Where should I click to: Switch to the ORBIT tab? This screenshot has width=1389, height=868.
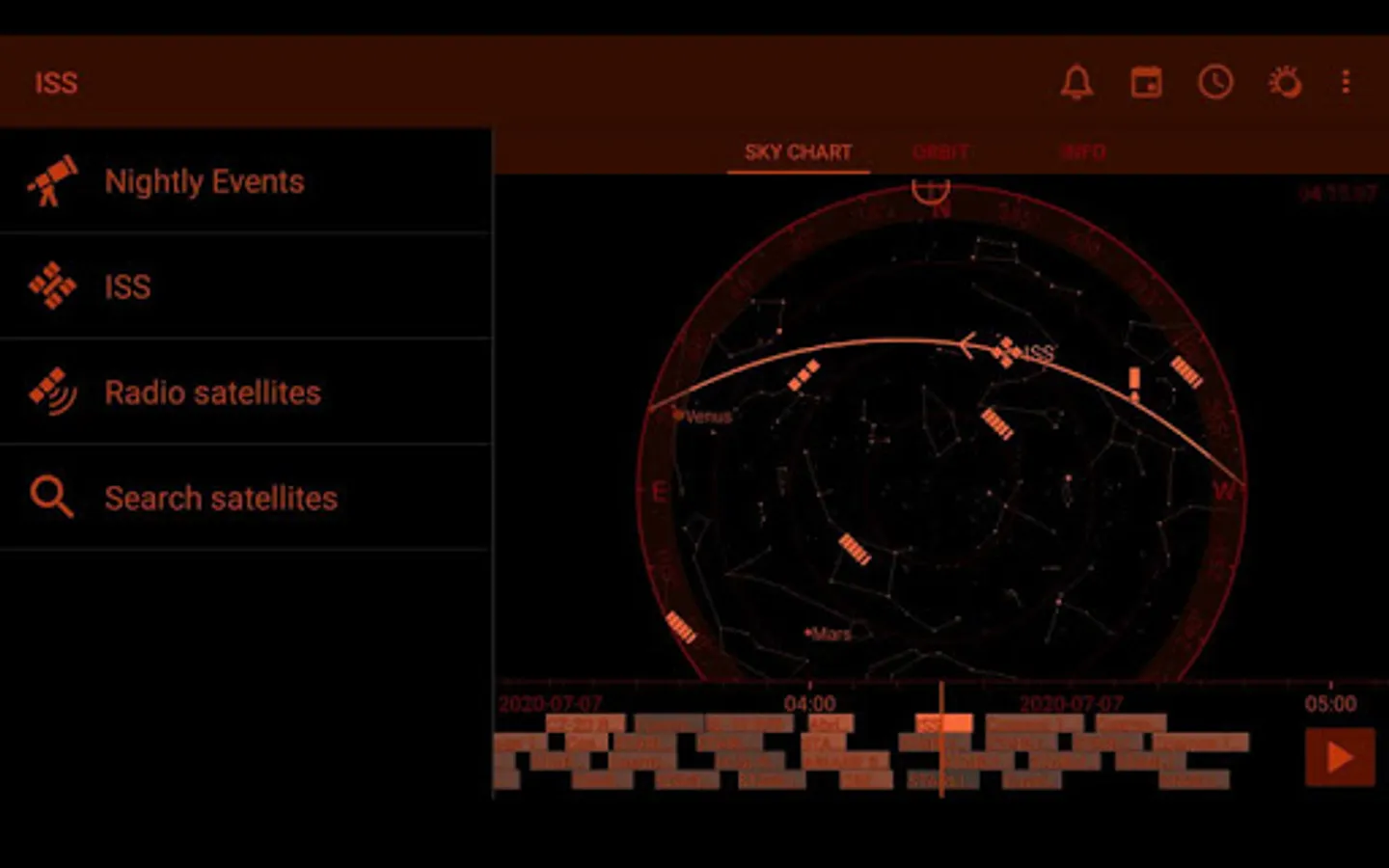tap(940, 152)
